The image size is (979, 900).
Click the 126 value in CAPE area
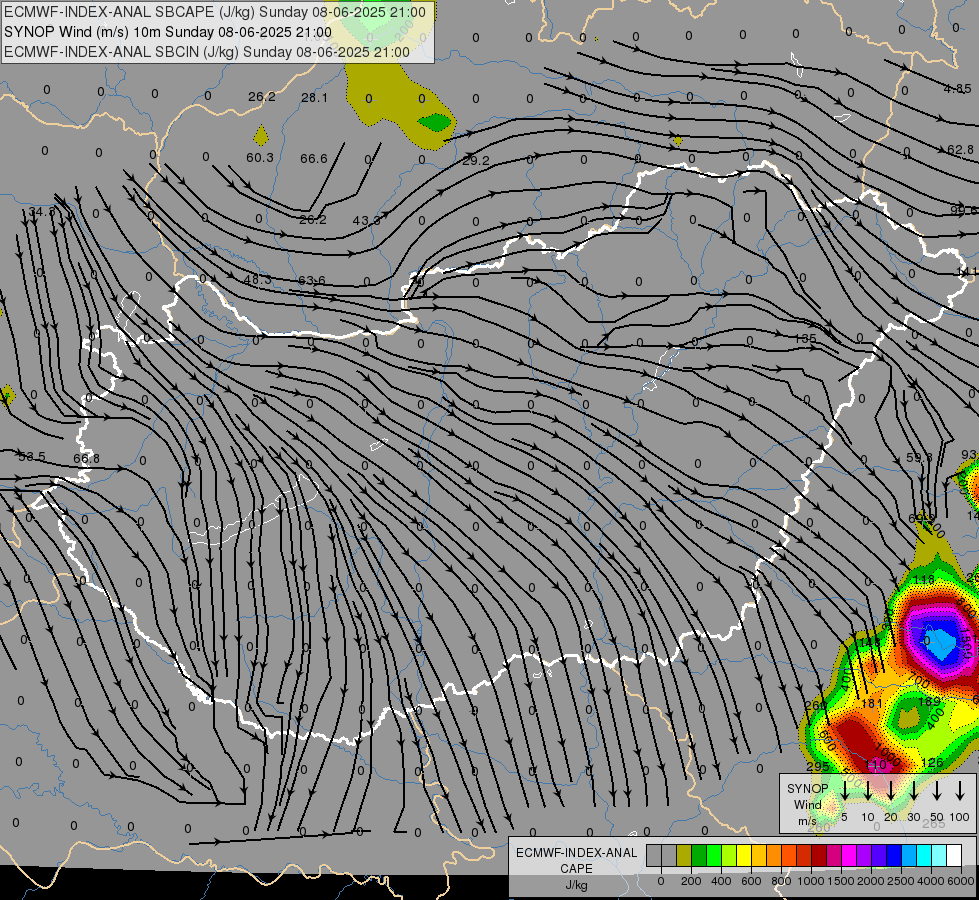(x=932, y=763)
